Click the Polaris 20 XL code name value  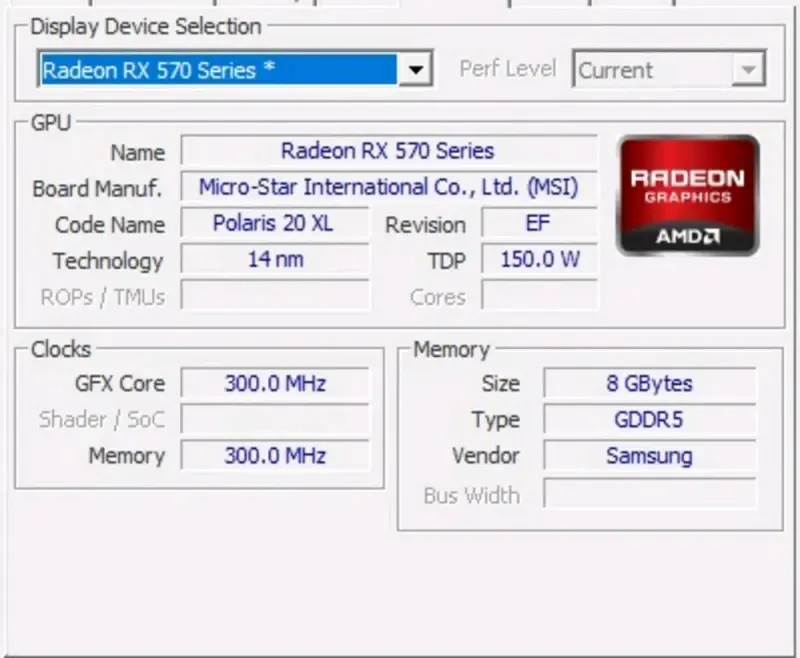pos(274,223)
